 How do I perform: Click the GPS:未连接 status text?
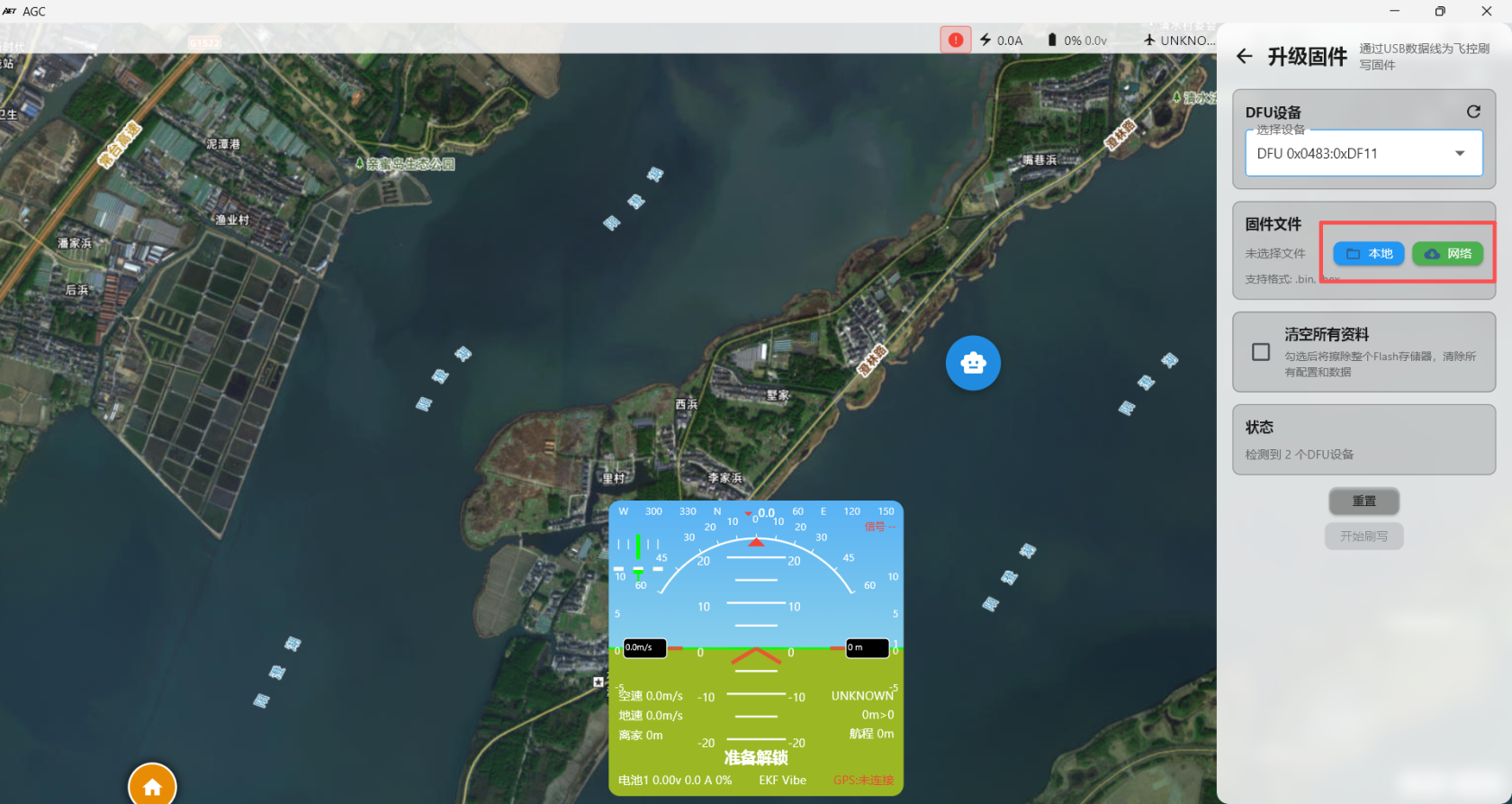click(x=863, y=781)
